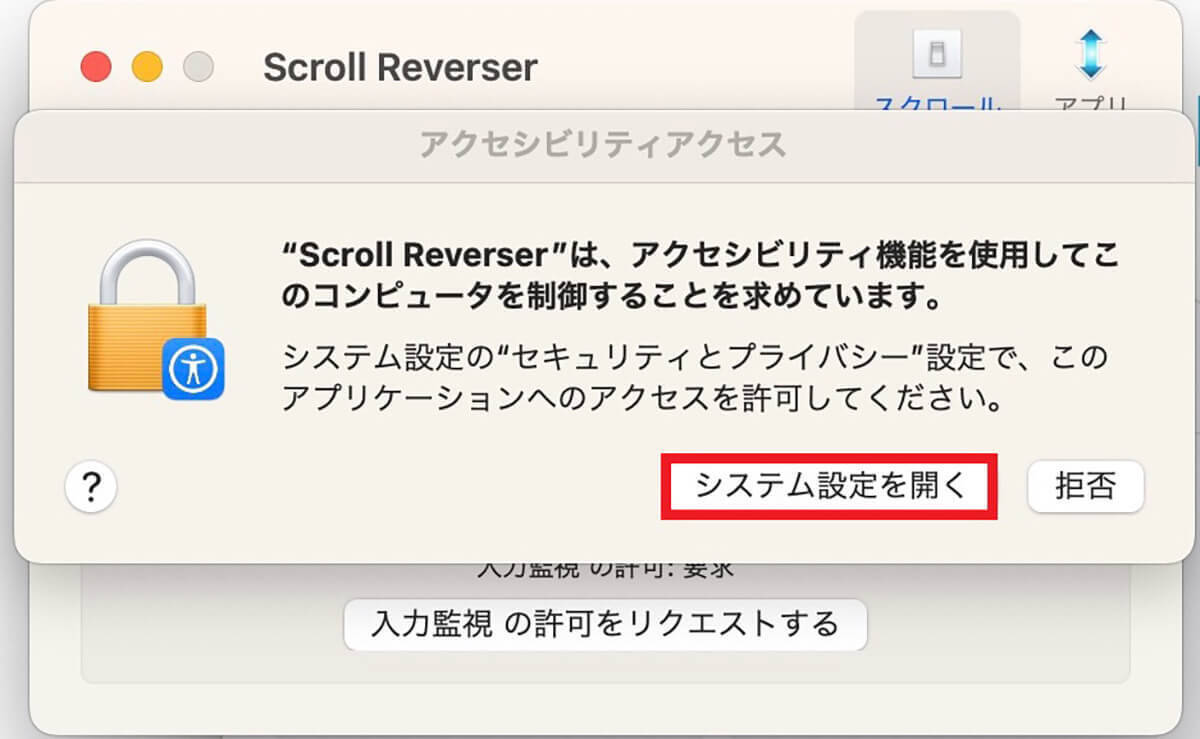Switch to the アプリ tab in Scroll Reverser
This screenshot has height=739, width=1200.
(x=1090, y=67)
